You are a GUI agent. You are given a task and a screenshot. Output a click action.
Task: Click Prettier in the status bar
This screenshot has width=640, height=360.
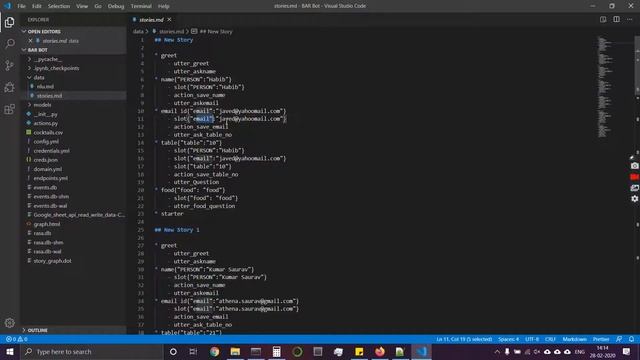point(601,339)
